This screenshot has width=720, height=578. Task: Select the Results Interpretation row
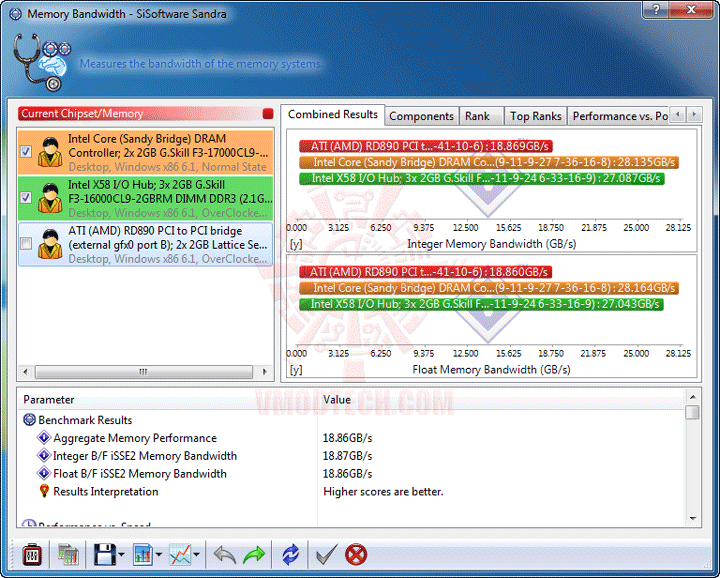tap(351, 491)
